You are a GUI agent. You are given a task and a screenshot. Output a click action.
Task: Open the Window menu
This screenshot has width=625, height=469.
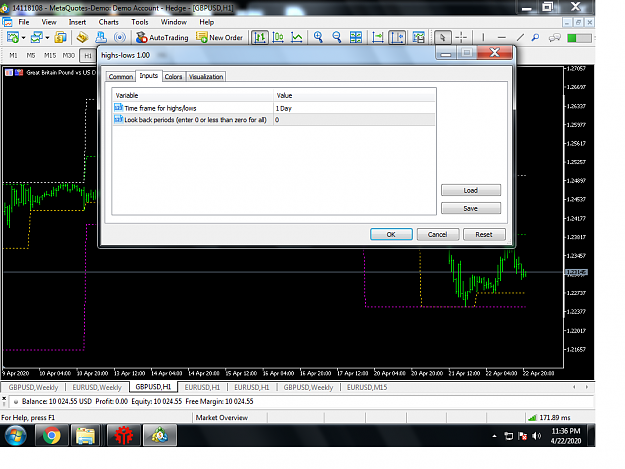click(173, 22)
